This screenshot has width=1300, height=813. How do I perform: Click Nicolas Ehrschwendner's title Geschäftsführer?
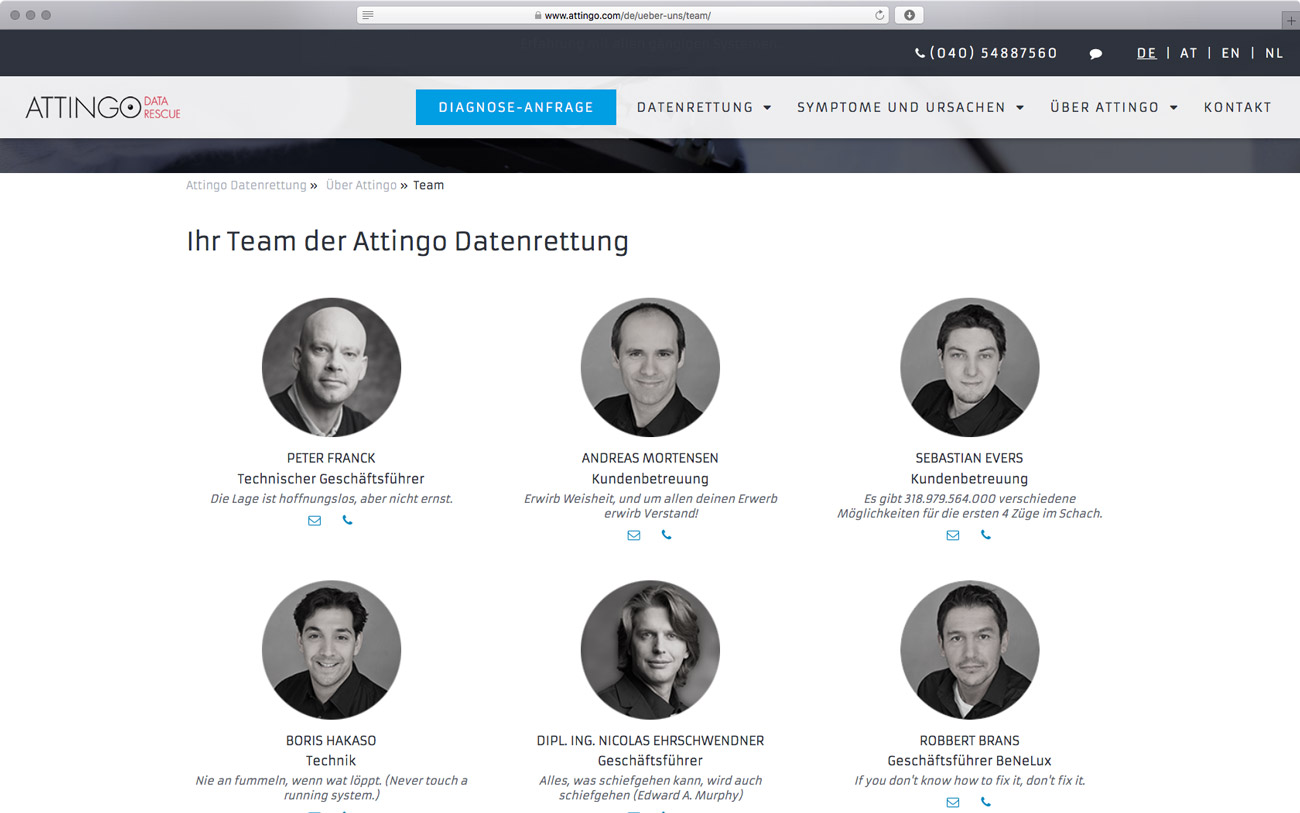[650, 761]
